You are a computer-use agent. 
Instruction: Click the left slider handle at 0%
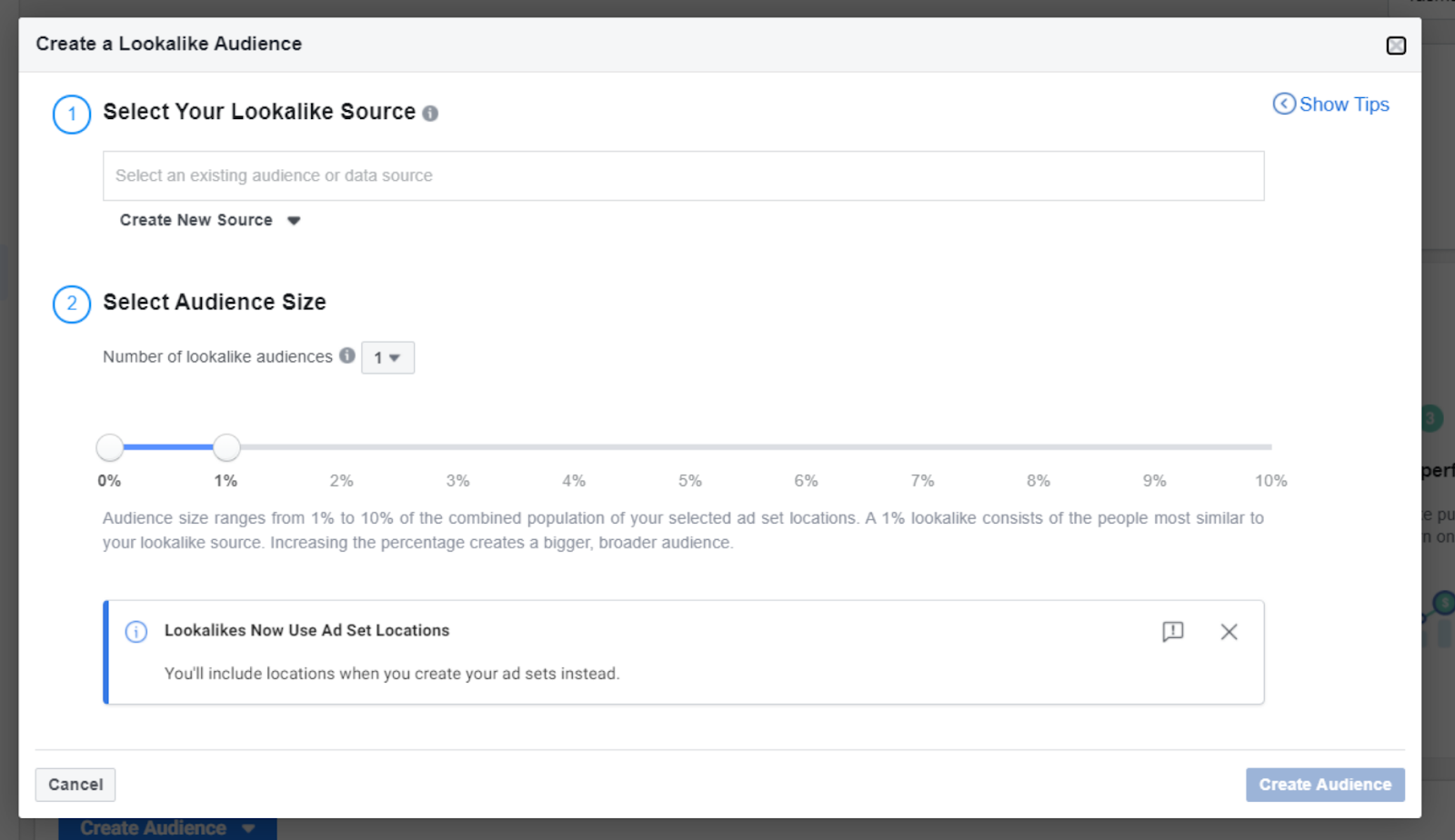click(109, 446)
